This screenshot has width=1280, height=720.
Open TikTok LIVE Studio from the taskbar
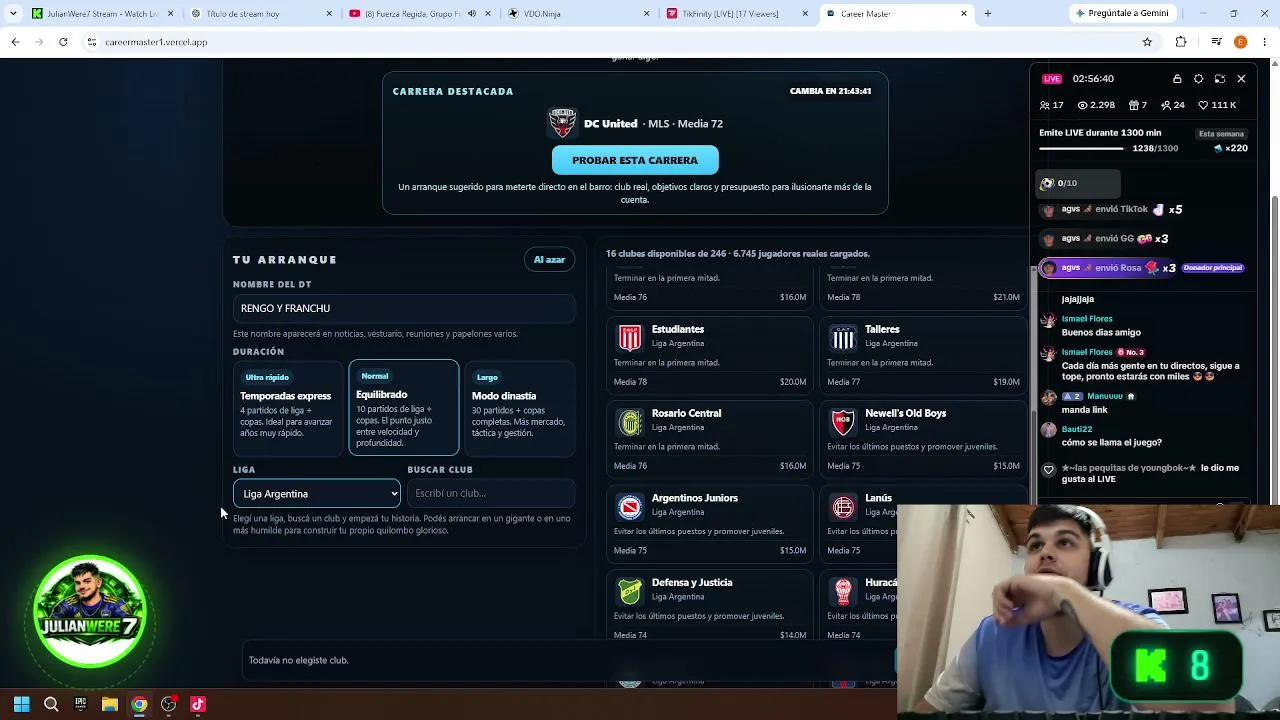point(198,704)
